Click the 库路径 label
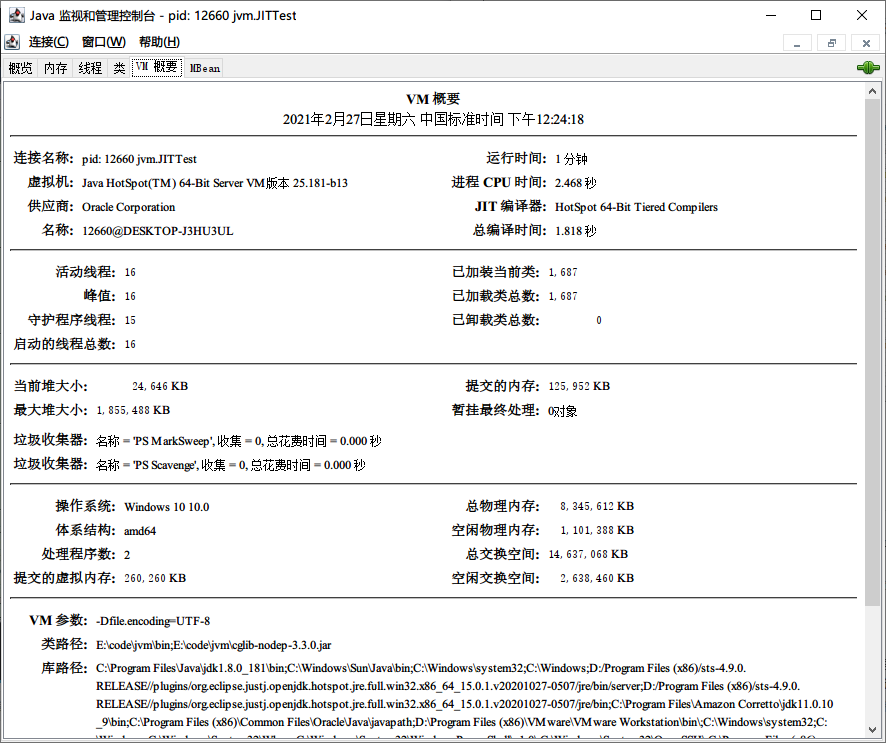Screen dimensions: 886x743 [x=64, y=668]
